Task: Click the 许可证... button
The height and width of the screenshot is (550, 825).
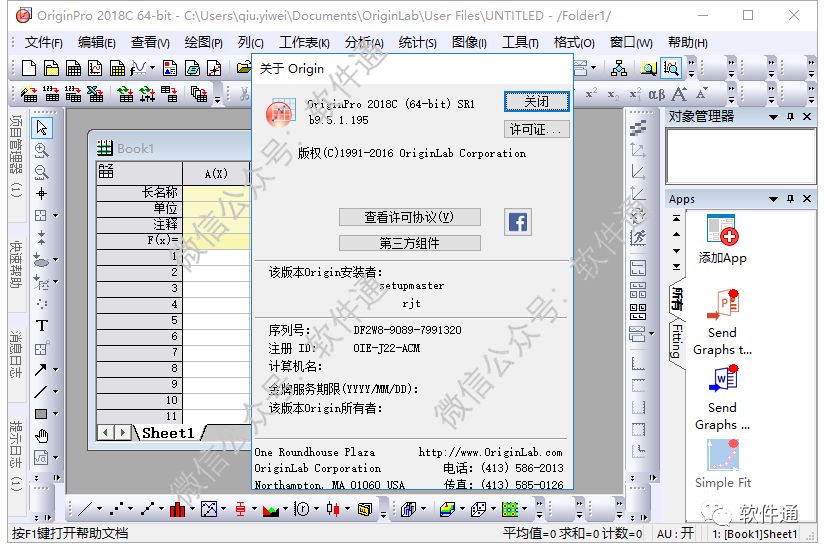Action: click(537, 129)
